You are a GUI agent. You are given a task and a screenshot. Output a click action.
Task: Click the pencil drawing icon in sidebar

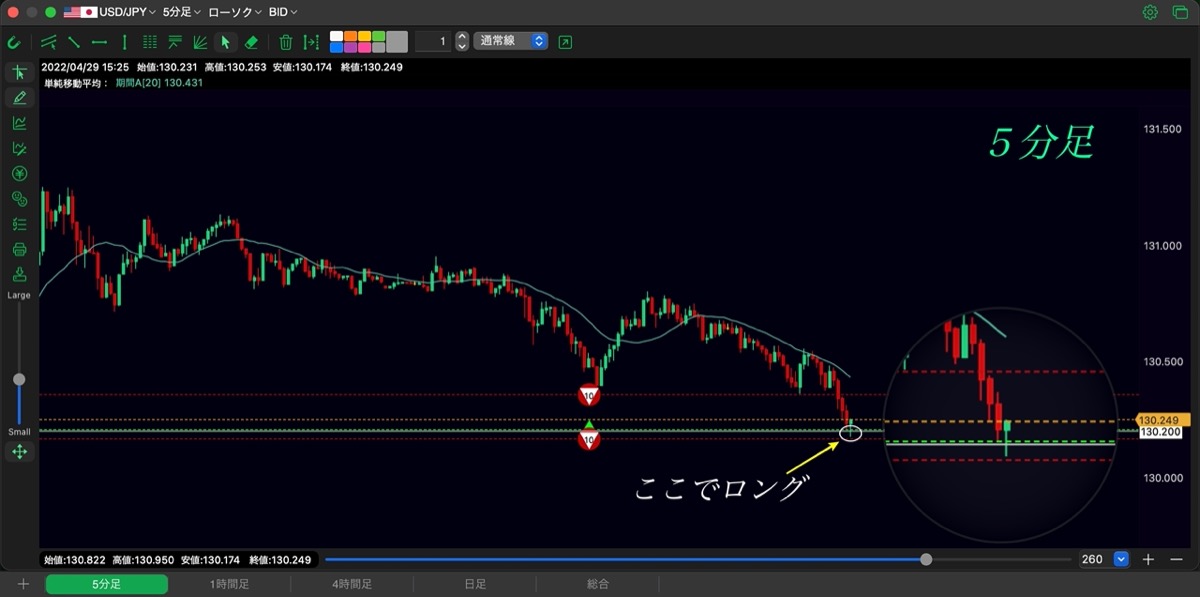pyautogui.click(x=19, y=98)
